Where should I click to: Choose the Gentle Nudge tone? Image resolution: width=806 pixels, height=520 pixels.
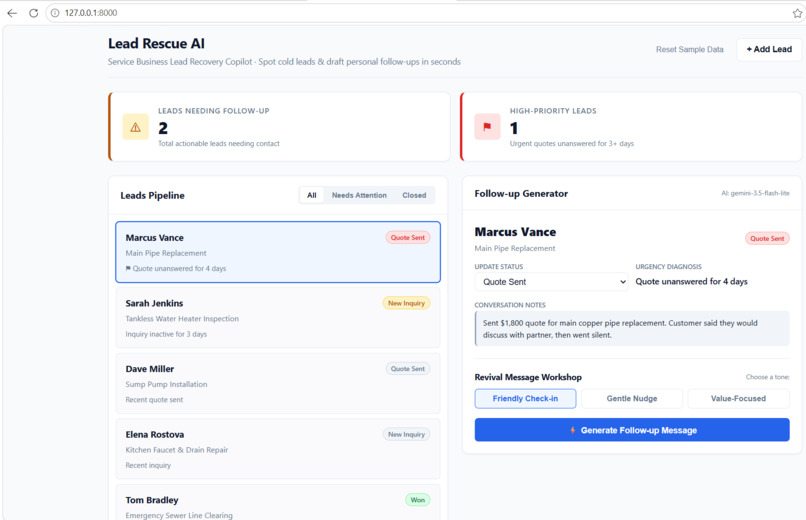point(632,398)
